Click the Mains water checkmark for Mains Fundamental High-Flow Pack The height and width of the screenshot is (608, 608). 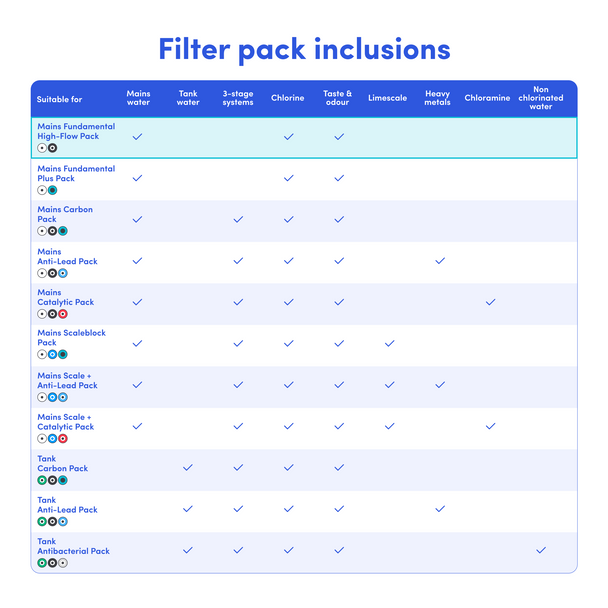point(138,136)
